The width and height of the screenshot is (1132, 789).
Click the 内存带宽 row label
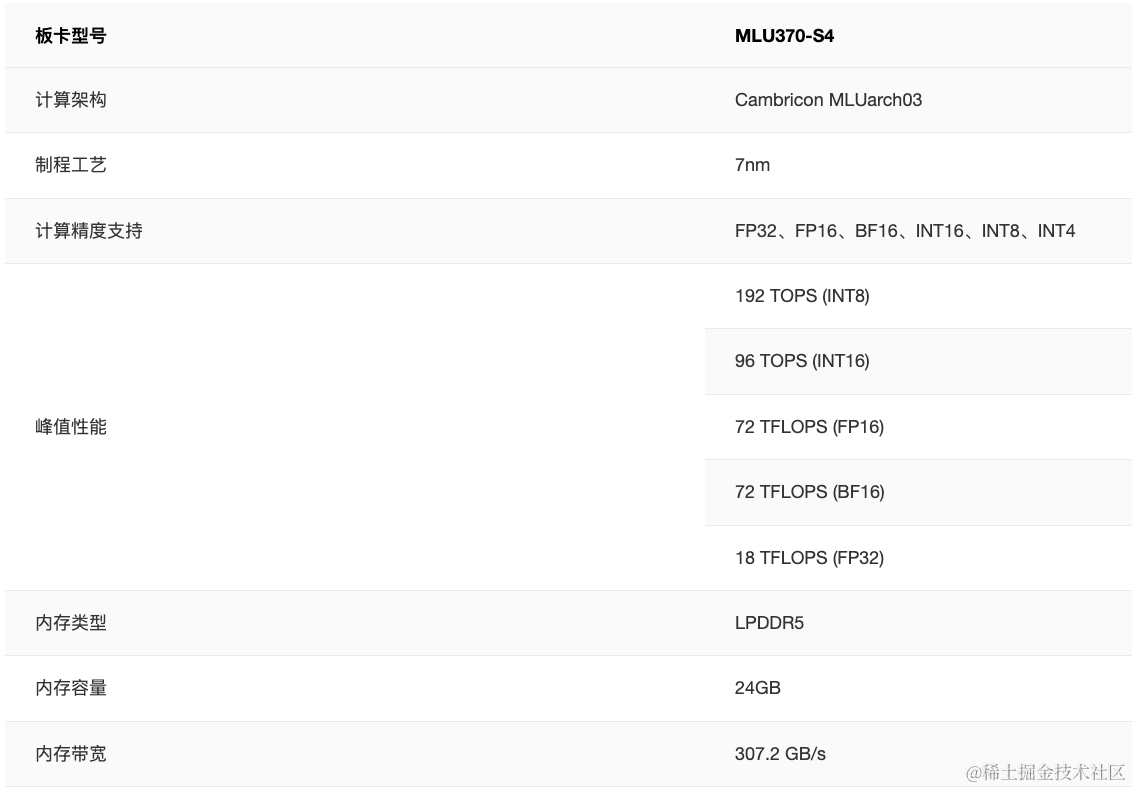[x=70, y=754]
